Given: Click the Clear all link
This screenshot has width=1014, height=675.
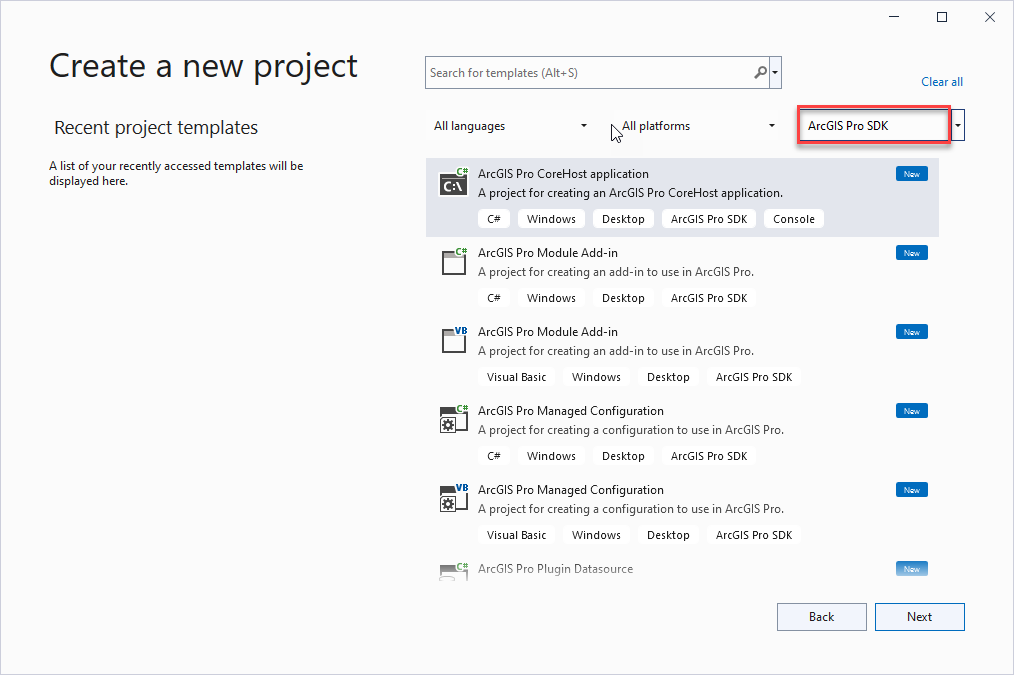Looking at the screenshot, I should click(x=941, y=81).
